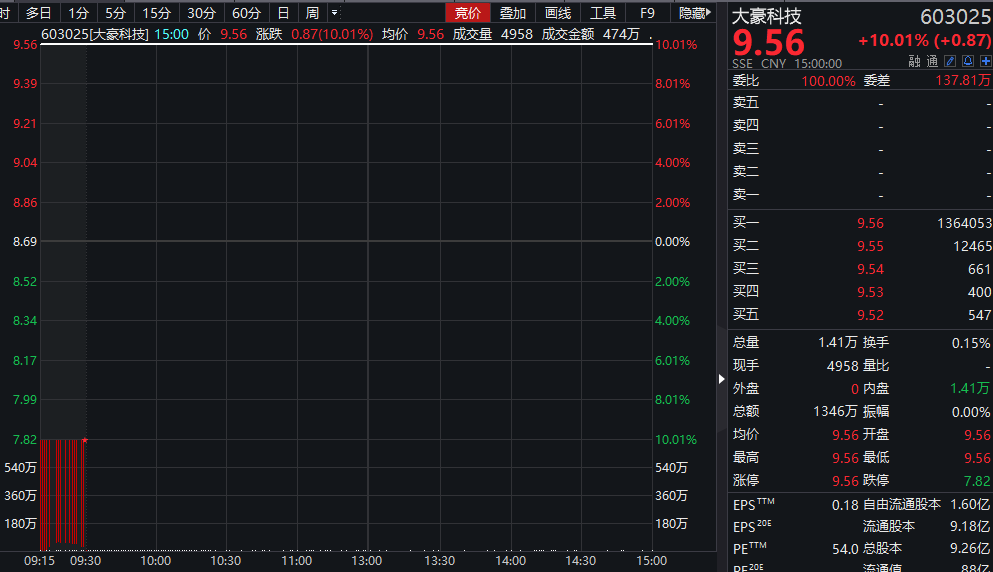This screenshot has height=572, width=993.
Task: Select the 60分 sixty-minute chart tab
Action: tap(246, 13)
